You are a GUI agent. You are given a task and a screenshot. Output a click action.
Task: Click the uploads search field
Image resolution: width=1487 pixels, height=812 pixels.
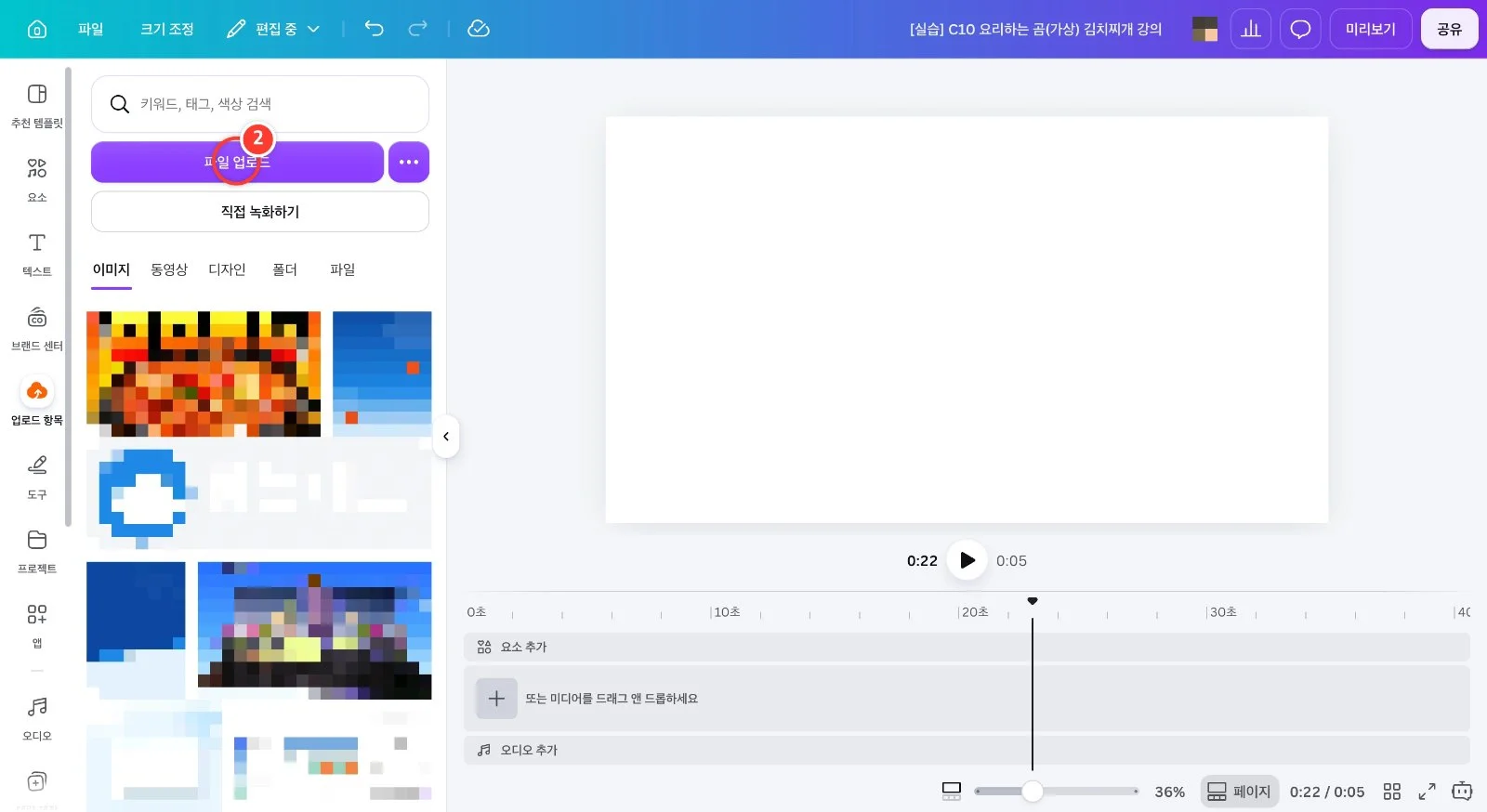tap(260, 104)
